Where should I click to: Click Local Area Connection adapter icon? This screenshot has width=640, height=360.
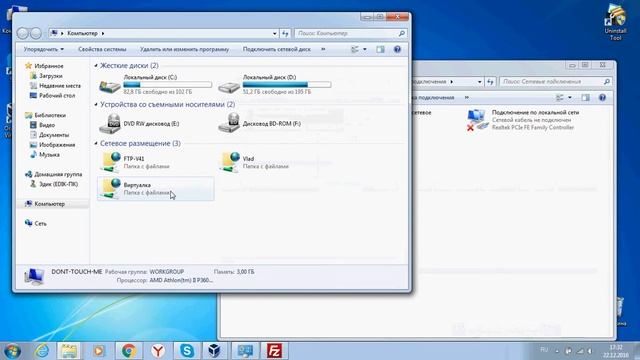(477, 120)
